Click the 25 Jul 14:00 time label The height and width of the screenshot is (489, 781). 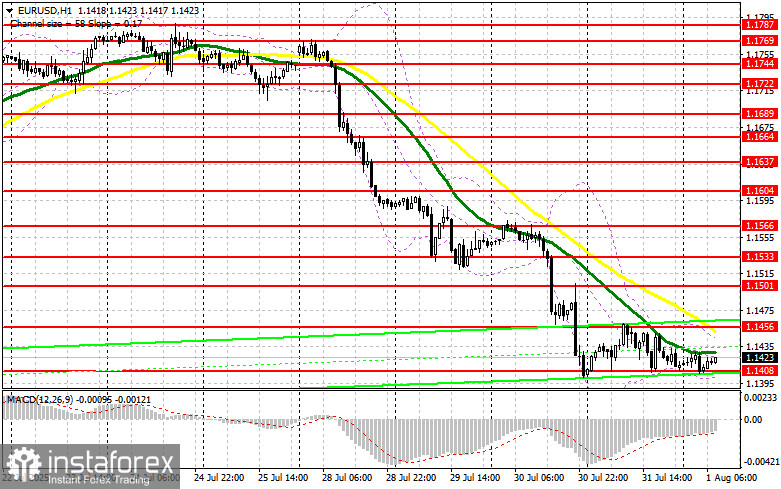283,478
